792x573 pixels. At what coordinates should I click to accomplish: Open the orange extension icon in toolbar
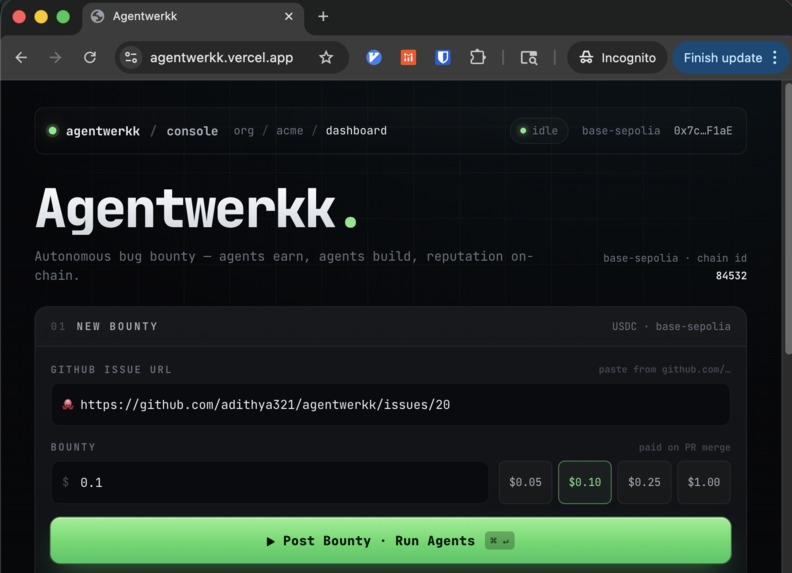coord(408,58)
